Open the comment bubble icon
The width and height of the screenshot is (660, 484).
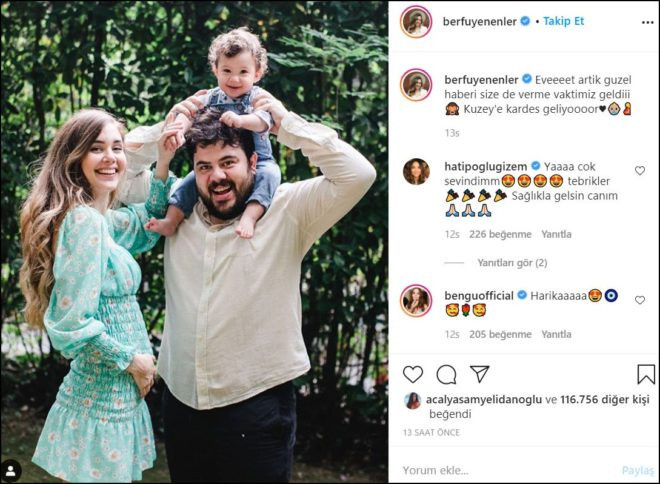coord(446,374)
